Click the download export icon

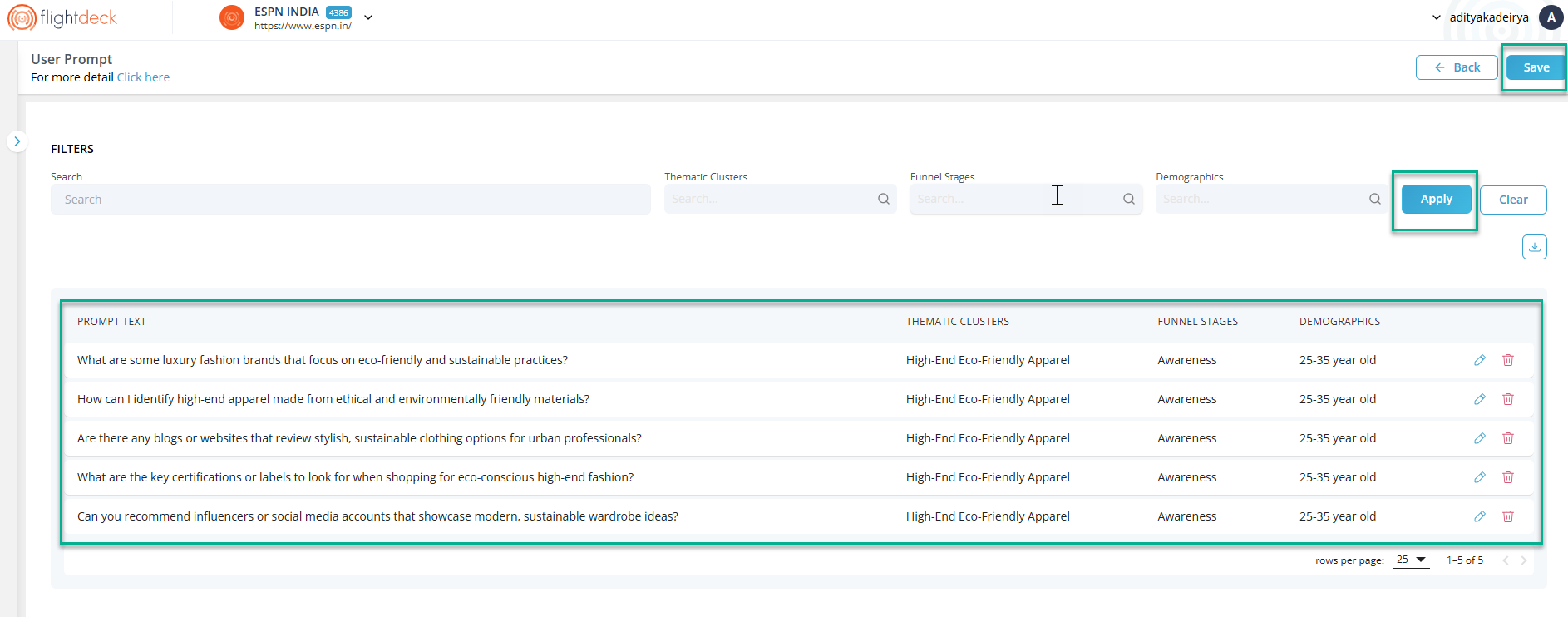pyautogui.click(x=1534, y=247)
